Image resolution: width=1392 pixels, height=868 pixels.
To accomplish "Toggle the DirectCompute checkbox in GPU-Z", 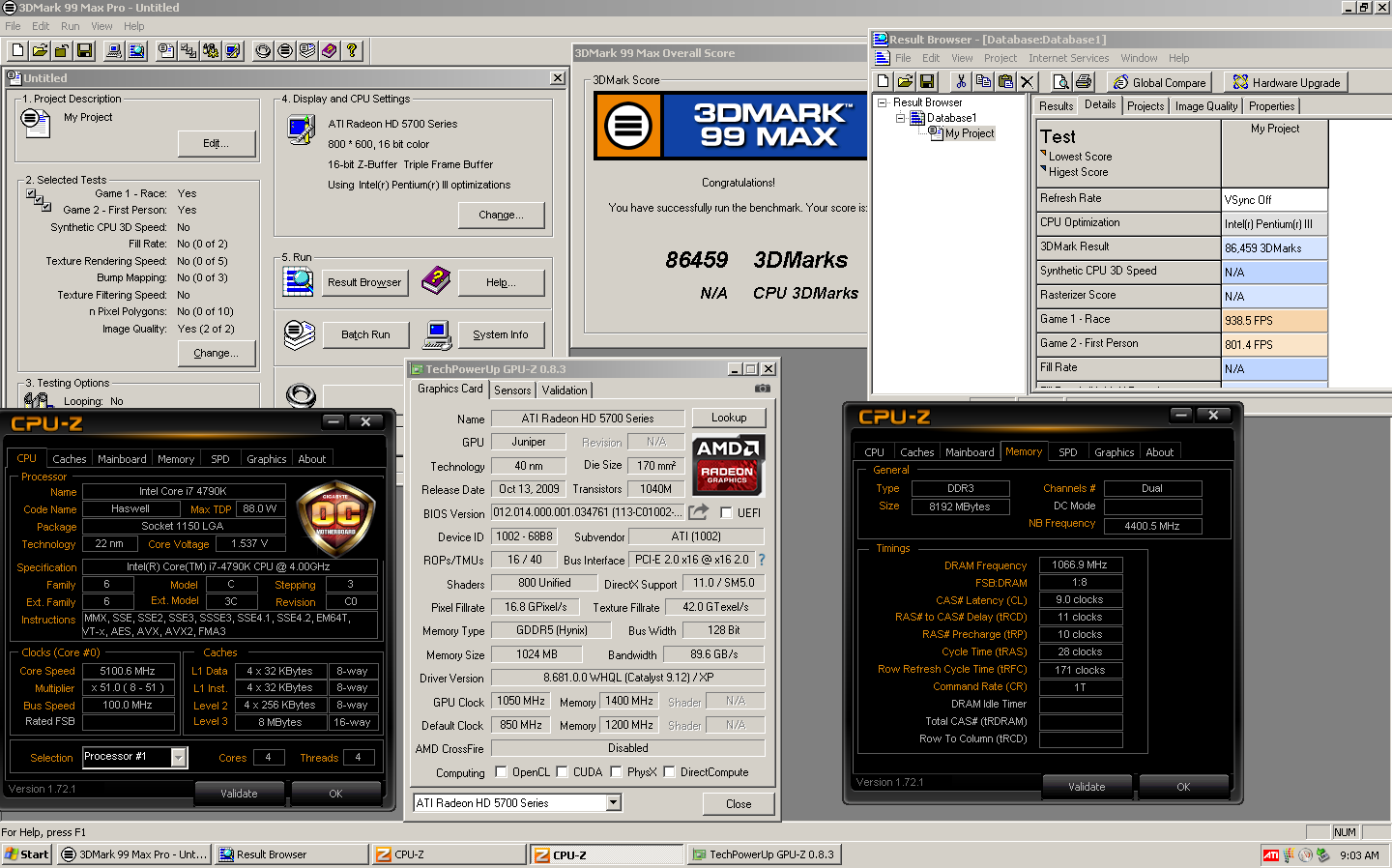I will pos(669,772).
